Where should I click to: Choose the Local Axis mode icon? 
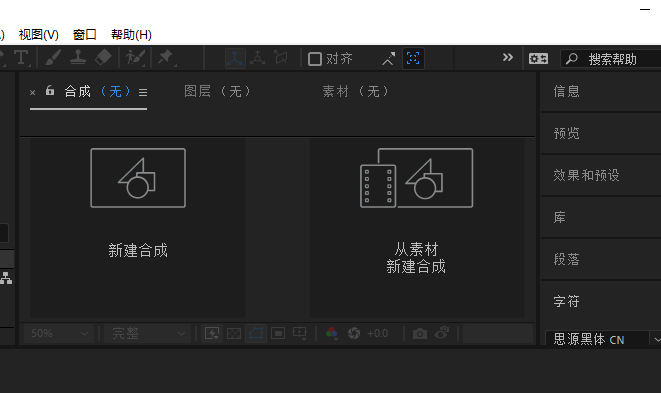(235, 58)
